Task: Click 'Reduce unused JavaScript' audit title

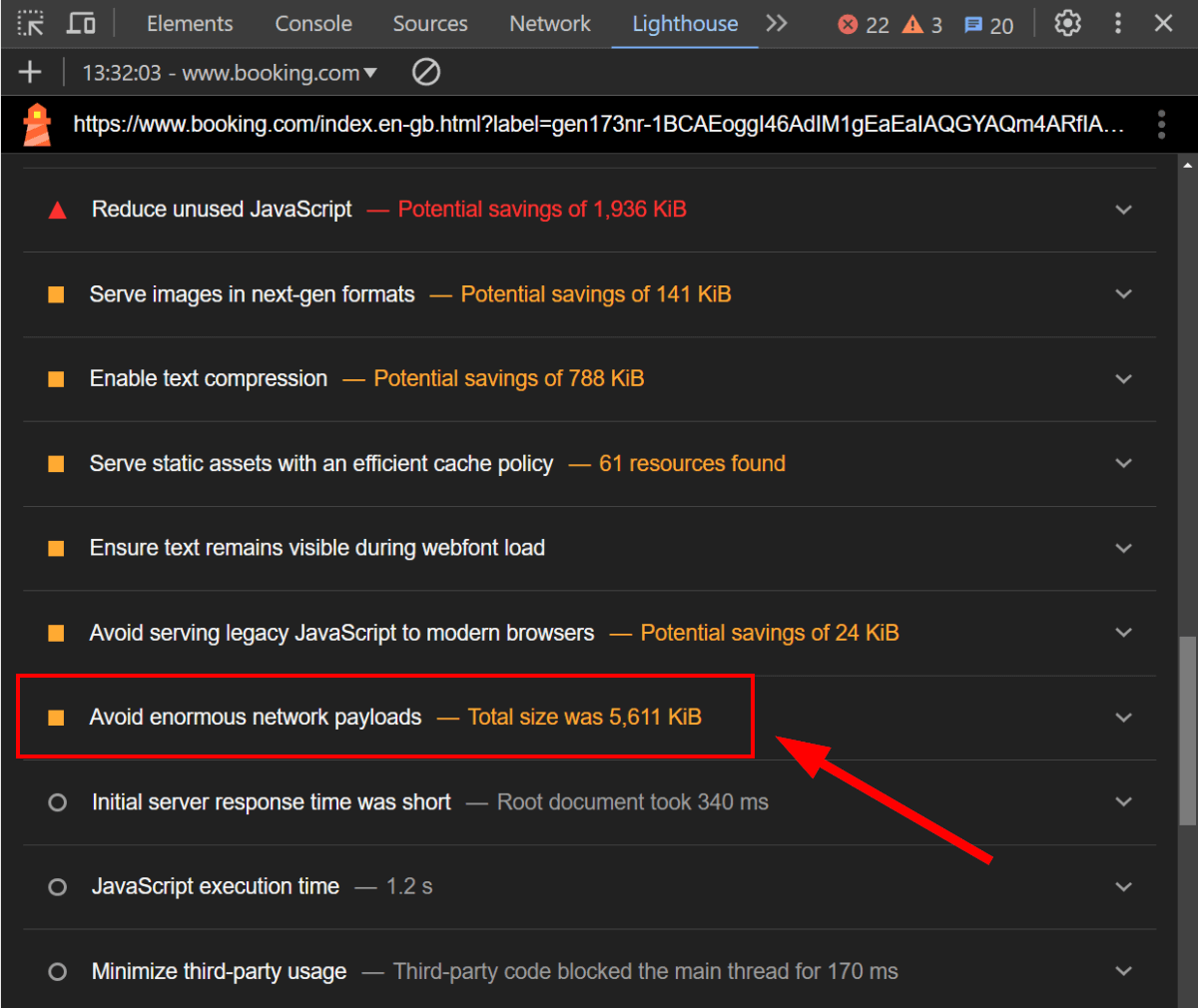Action: 222,210
